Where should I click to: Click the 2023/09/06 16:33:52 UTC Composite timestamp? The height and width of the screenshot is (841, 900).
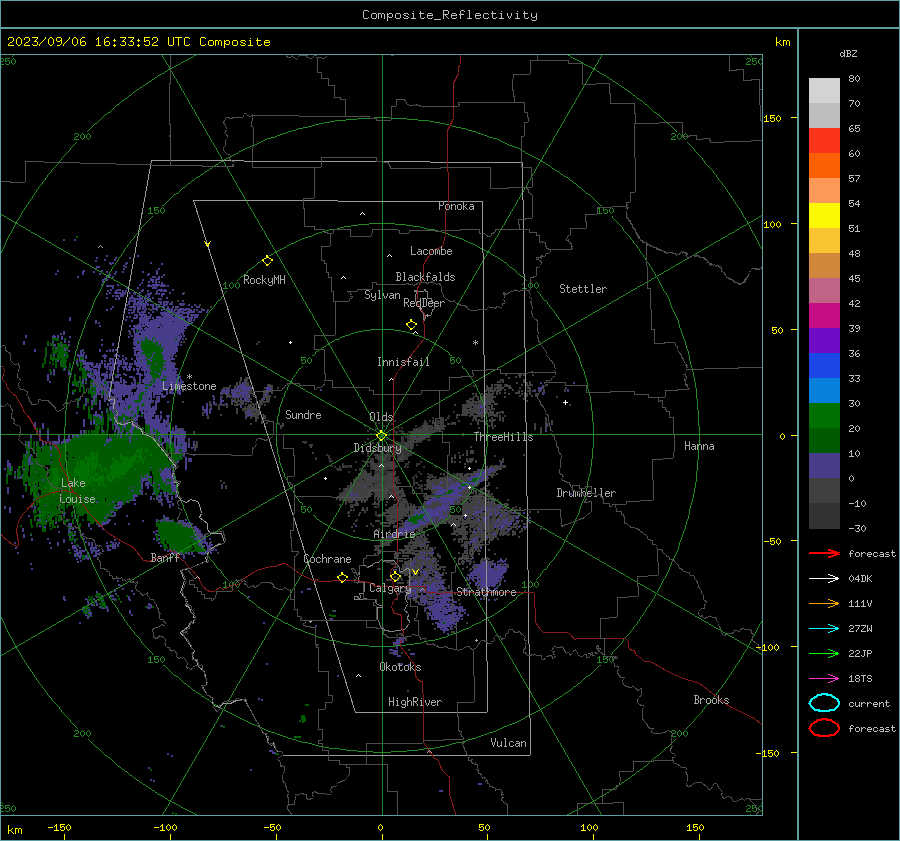click(x=138, y=42)
